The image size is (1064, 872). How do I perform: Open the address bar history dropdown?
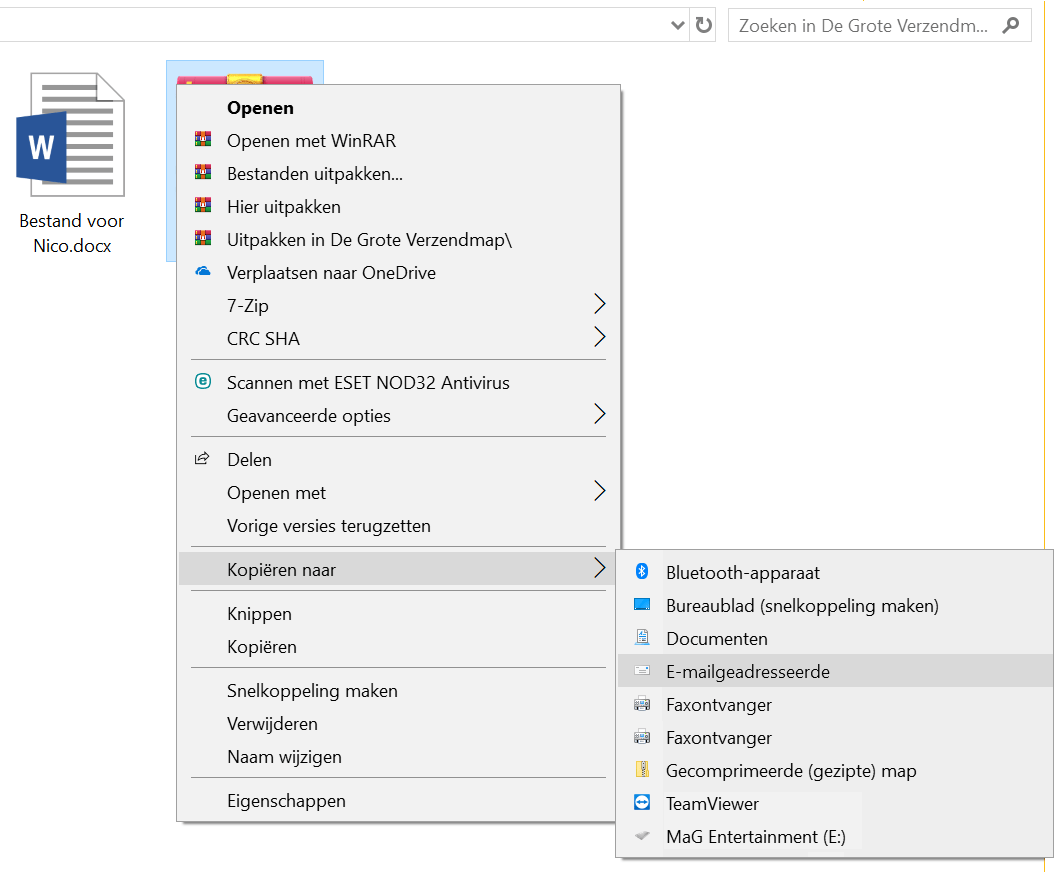click(678, 26)
